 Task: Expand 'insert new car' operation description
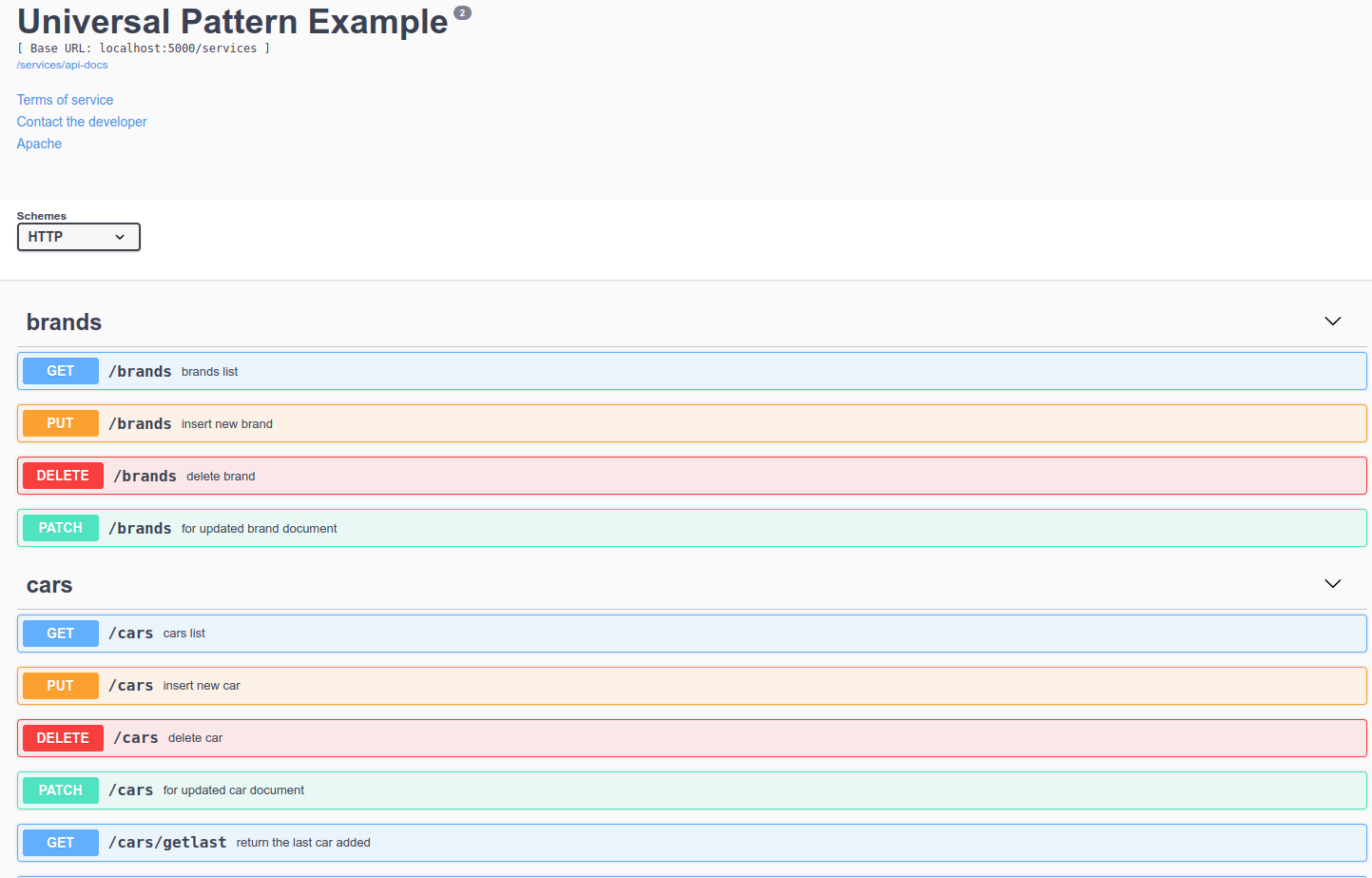coord(202,686)
